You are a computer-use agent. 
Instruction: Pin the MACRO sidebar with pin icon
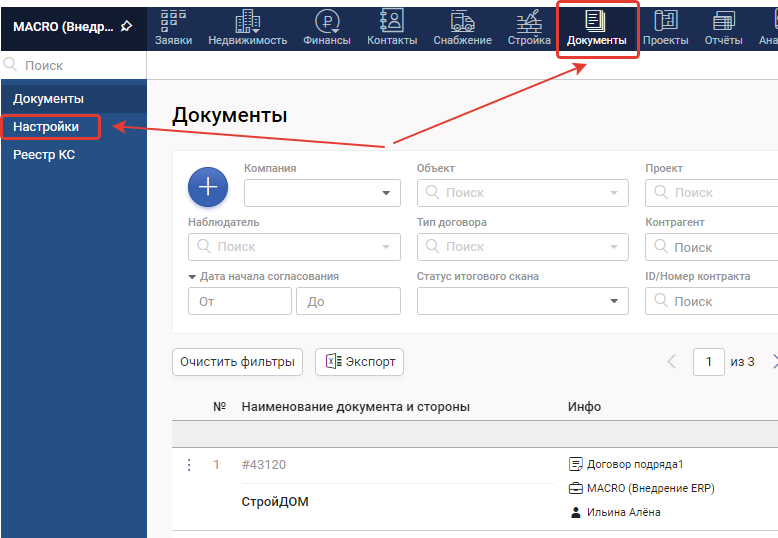126,27
